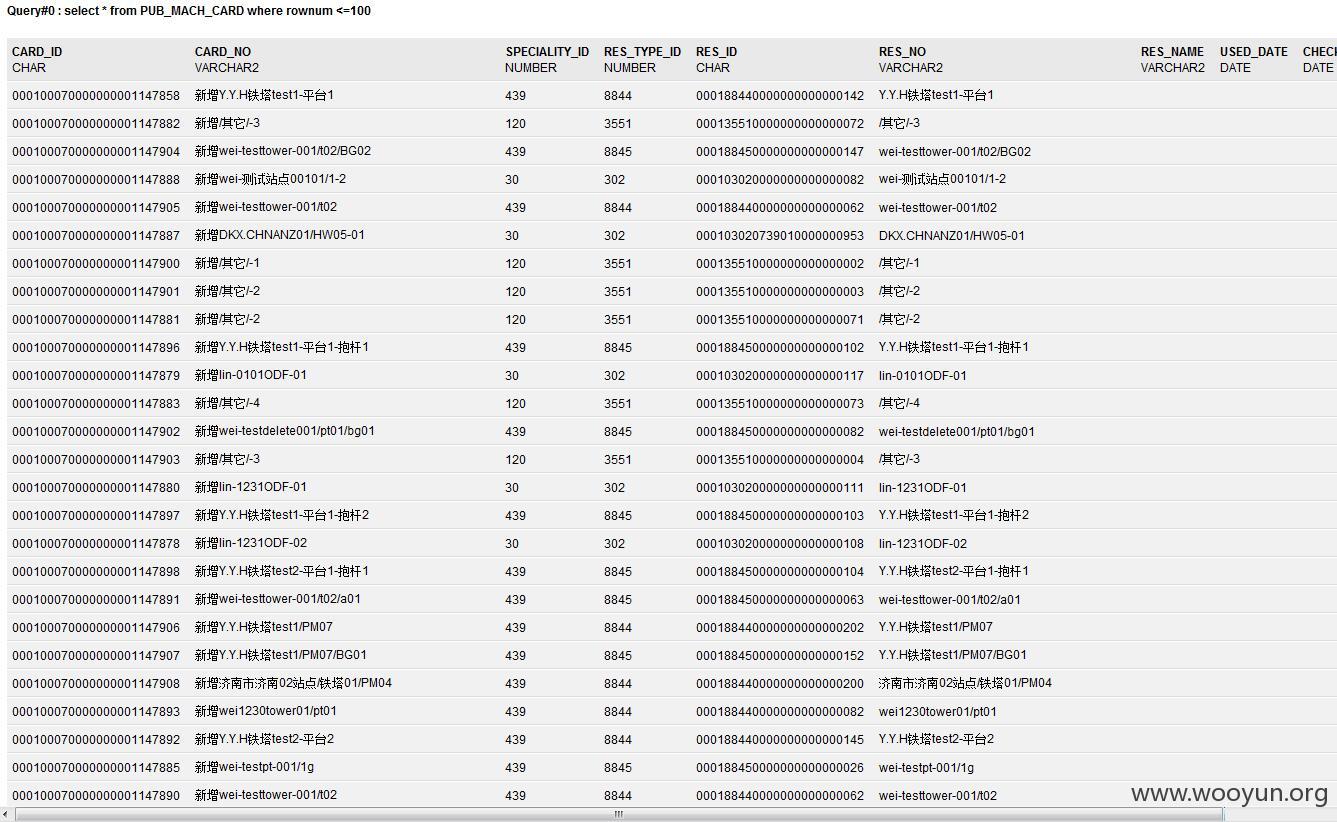This screenshot has height=822, width=1337.
Task: Click the CARD_ID column header
Action: point(37,52)
